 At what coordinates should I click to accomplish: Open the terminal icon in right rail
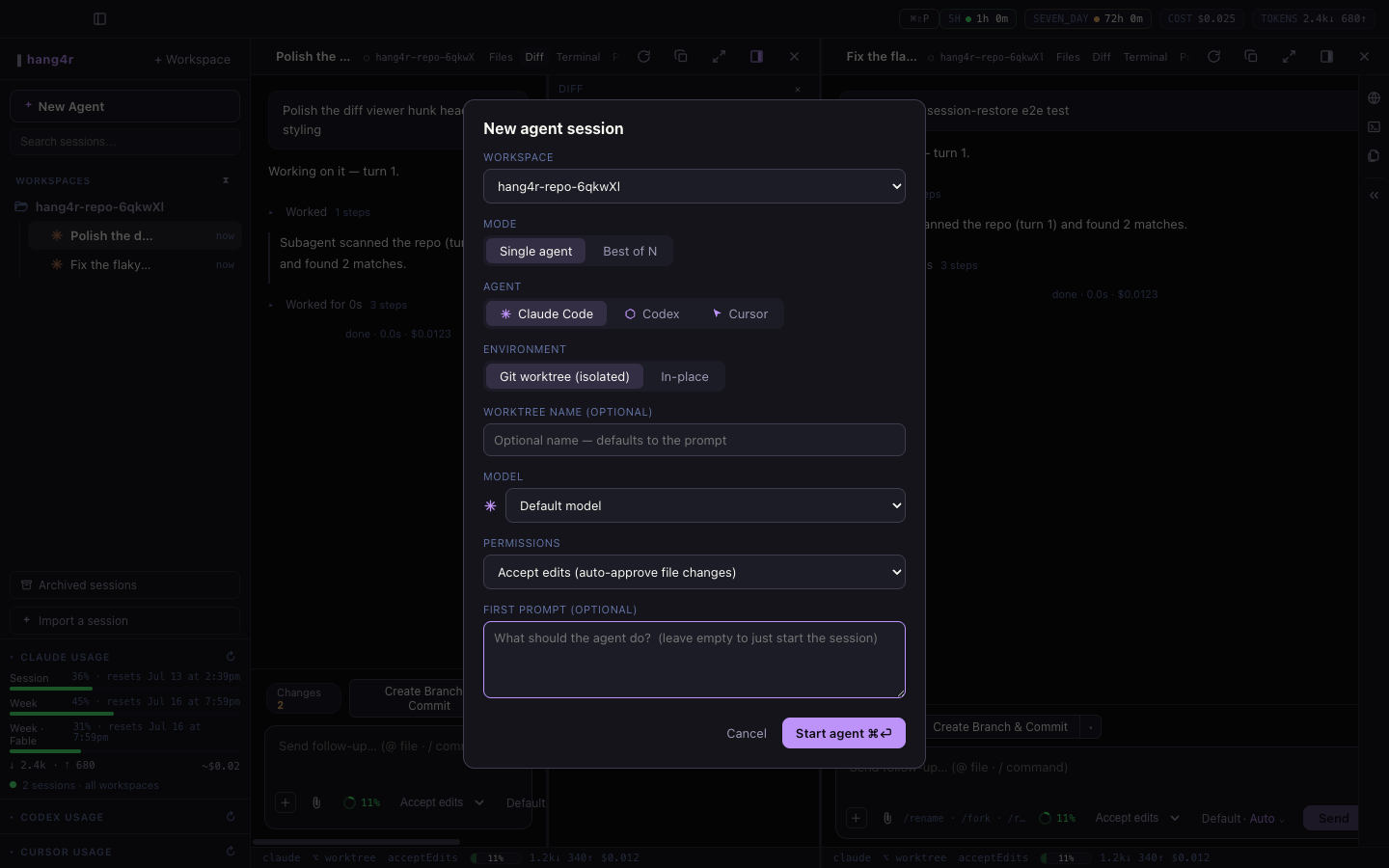tap(1374, 126)
